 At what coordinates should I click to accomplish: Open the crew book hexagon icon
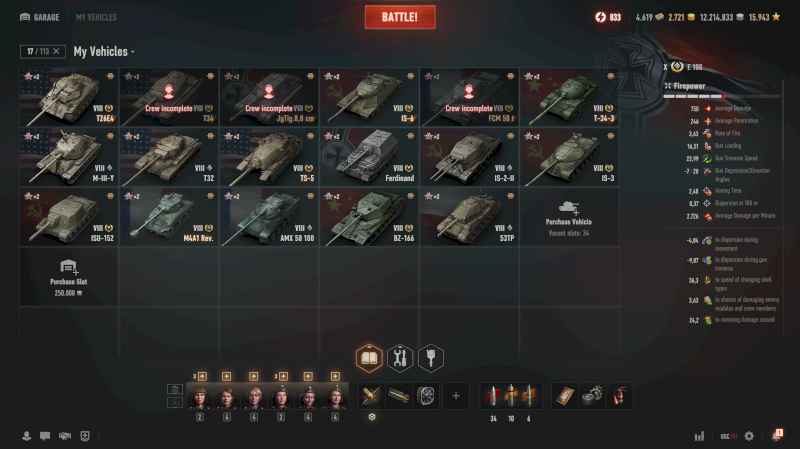pyautogui.click(x=369, y=358)
